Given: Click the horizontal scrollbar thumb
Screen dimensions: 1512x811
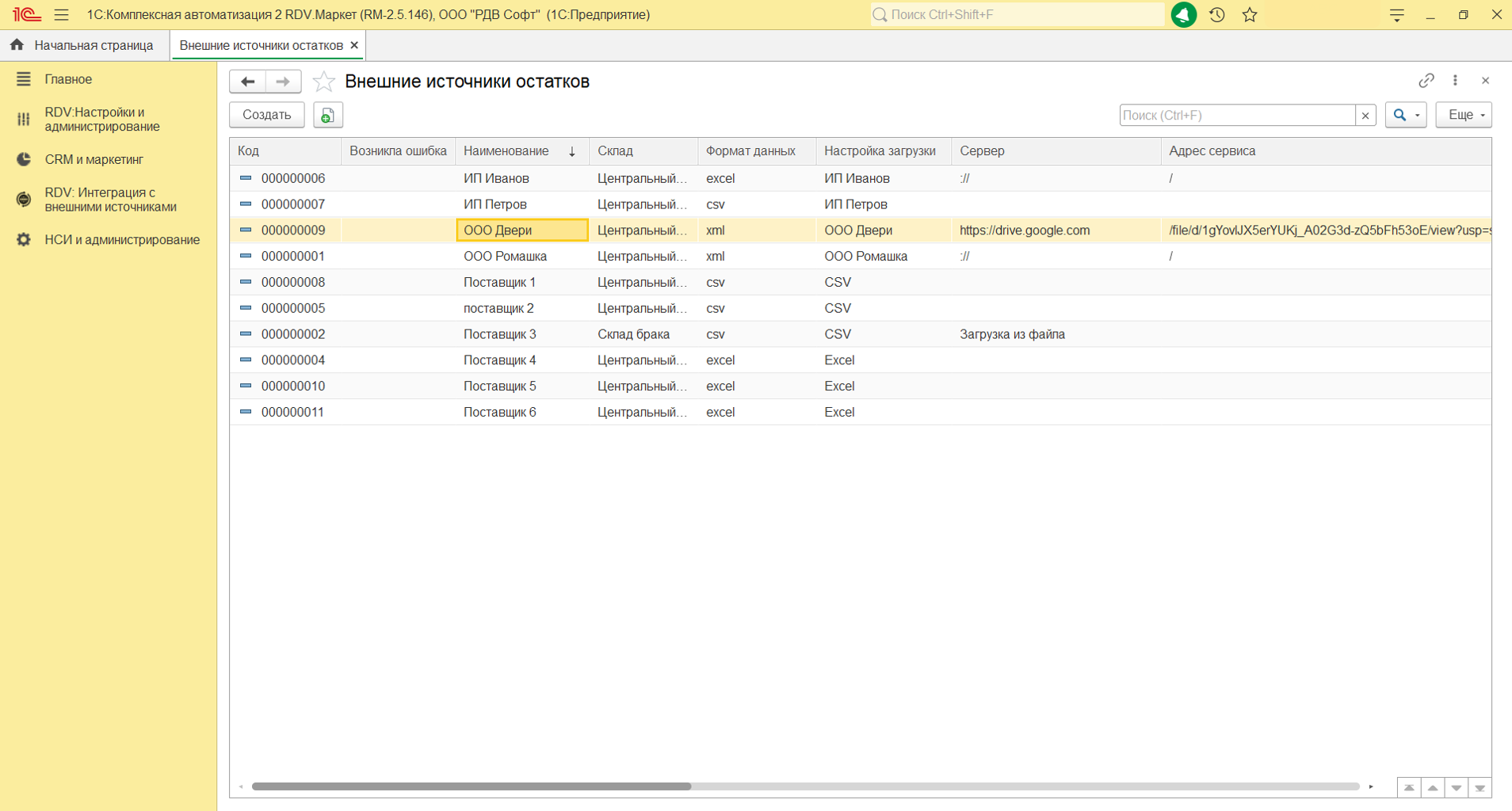Looking at the screenshot, I should pos(472,786).
